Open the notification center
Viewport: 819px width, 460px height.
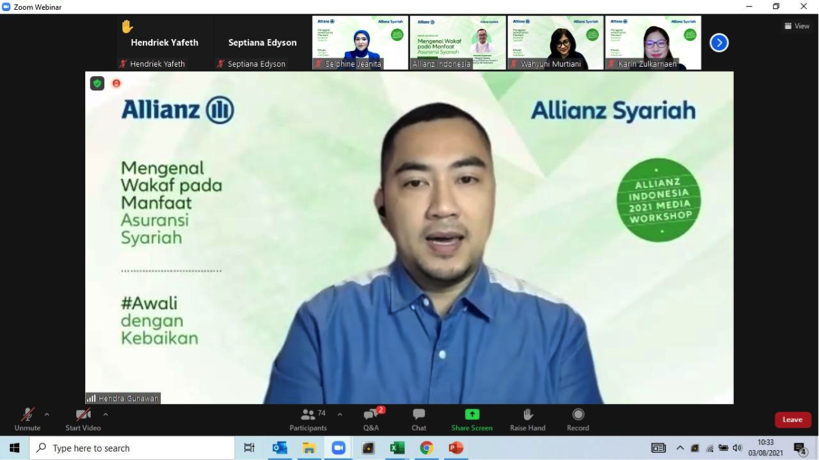[800, 448]
